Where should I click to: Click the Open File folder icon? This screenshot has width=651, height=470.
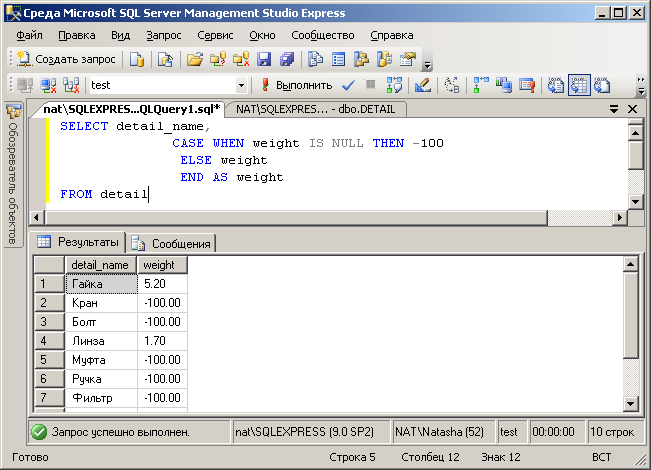[195, 59]
